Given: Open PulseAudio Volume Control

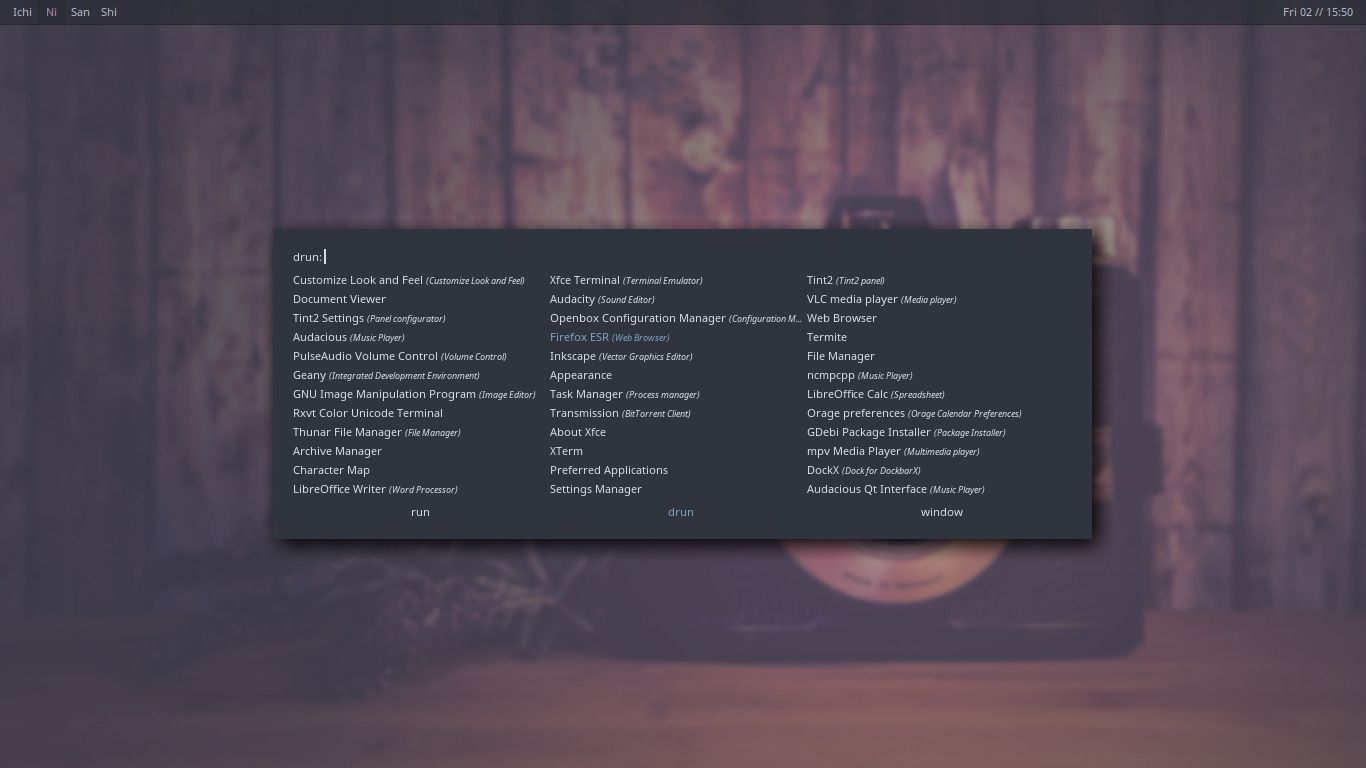Looking at the screenshot, I should click(365, 356).
